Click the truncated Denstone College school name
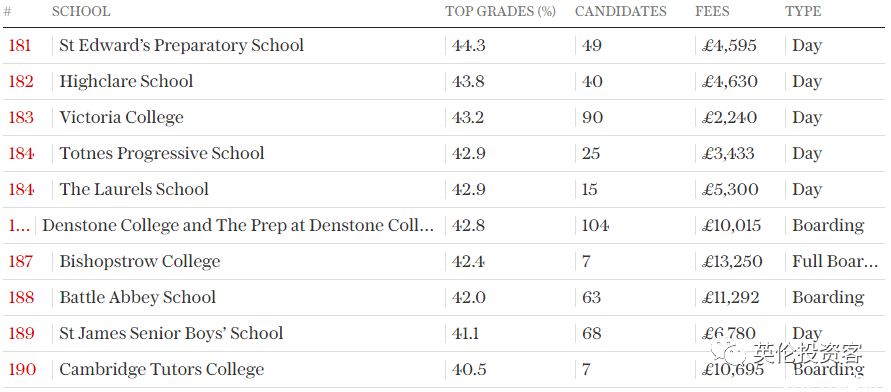This screenshot has height=392, width=891. tap(238, 226)
